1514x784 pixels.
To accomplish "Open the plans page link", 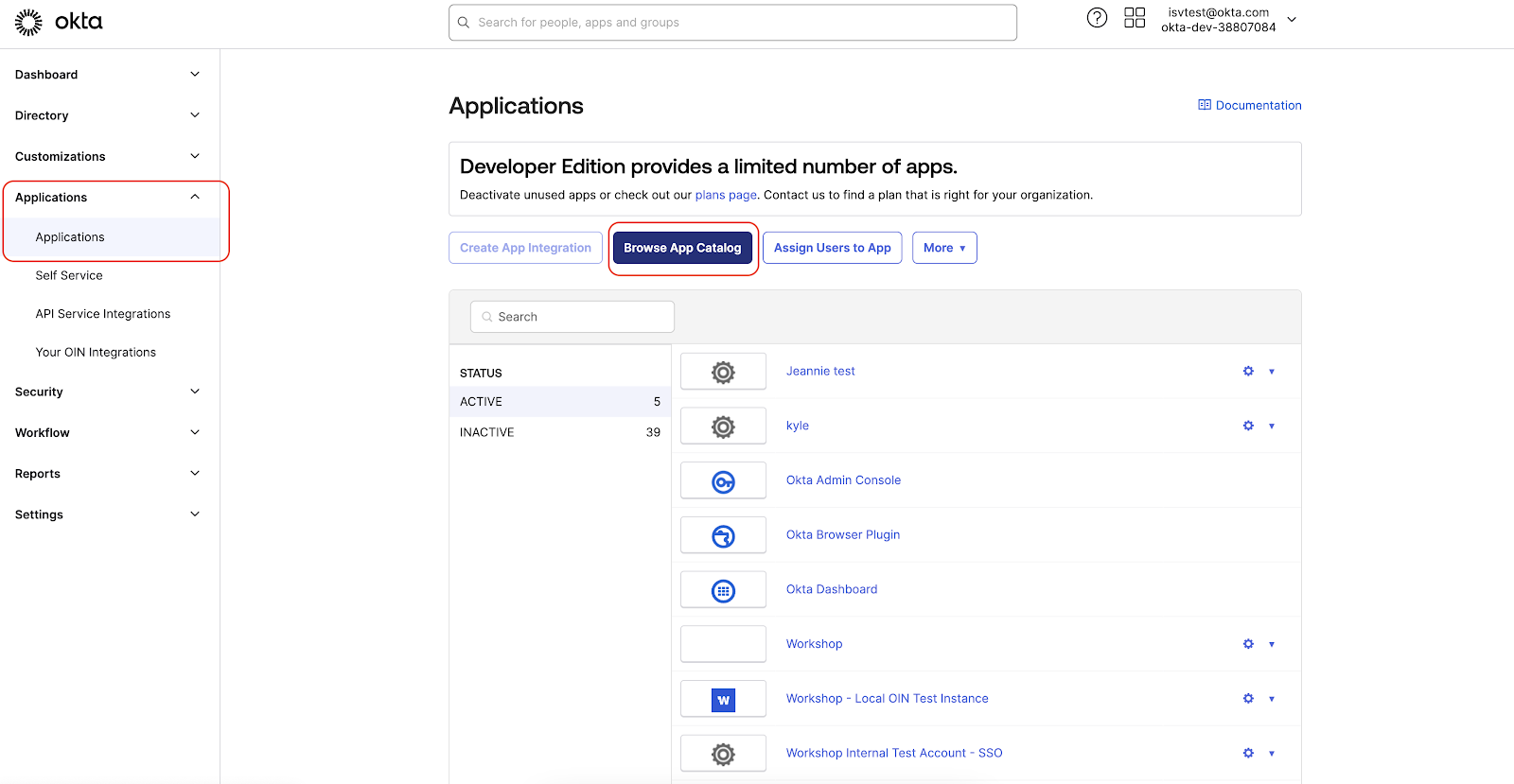I will [x=726, y=195].
